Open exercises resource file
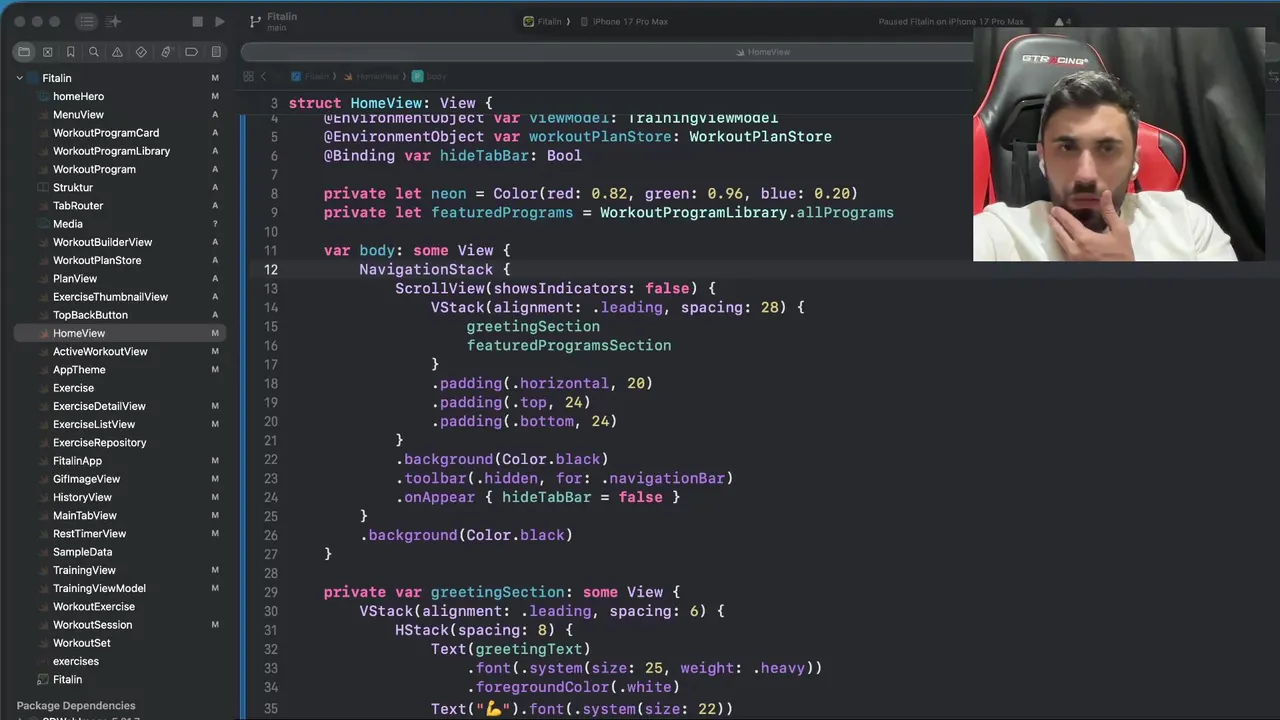 pyautogui.click(x=75, y=661)
